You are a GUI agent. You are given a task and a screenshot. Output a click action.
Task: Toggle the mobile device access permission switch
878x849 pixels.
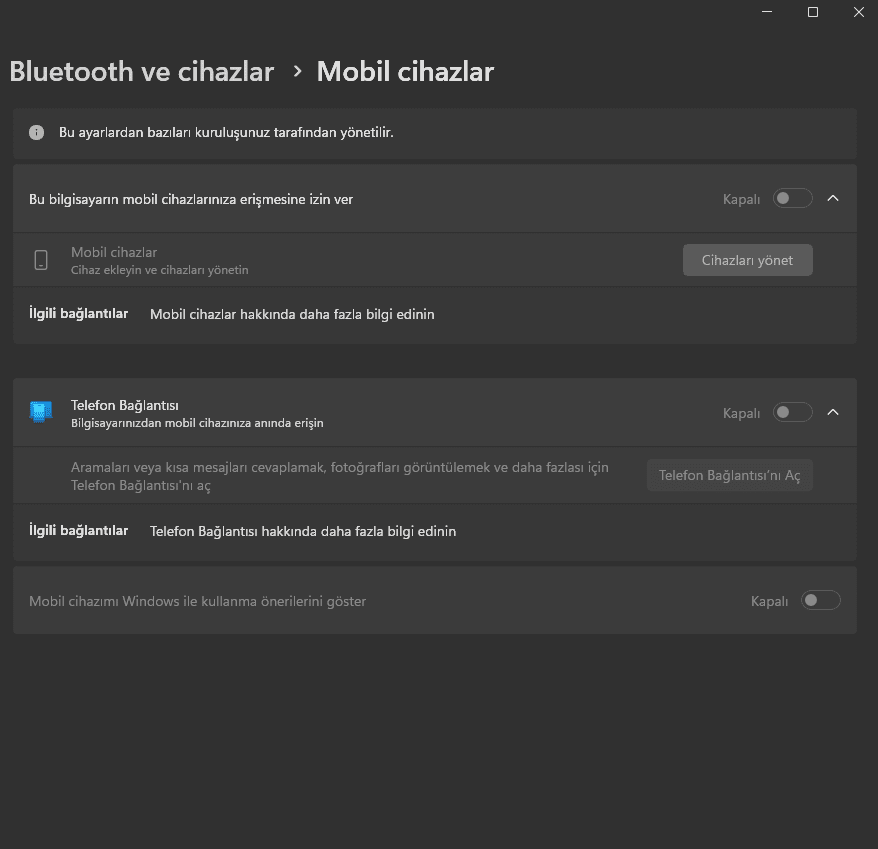tap(792, 198)
